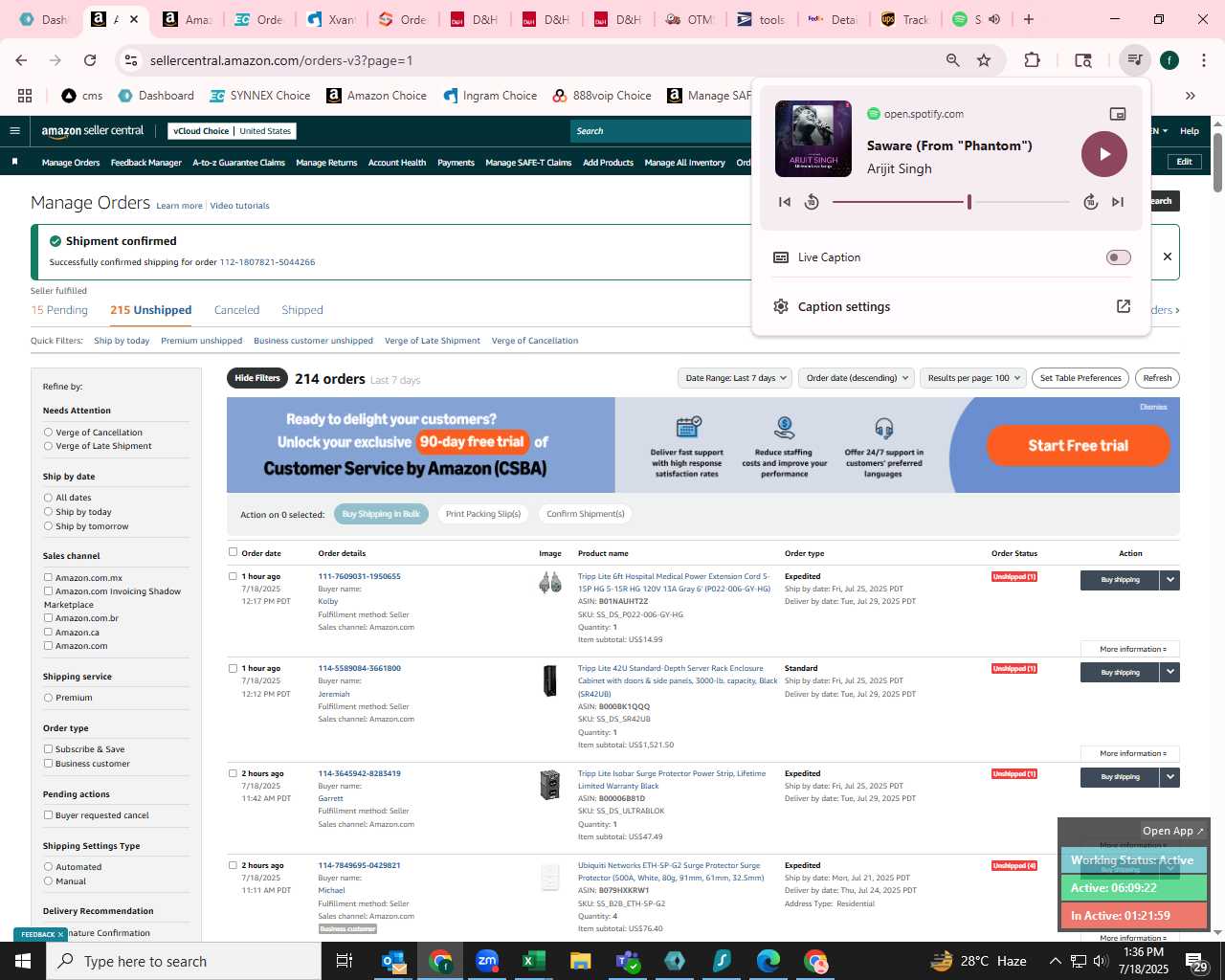This screenshot has width=1225, height=980.
Task: Open Windows Start menu
Action: point(23,961)
